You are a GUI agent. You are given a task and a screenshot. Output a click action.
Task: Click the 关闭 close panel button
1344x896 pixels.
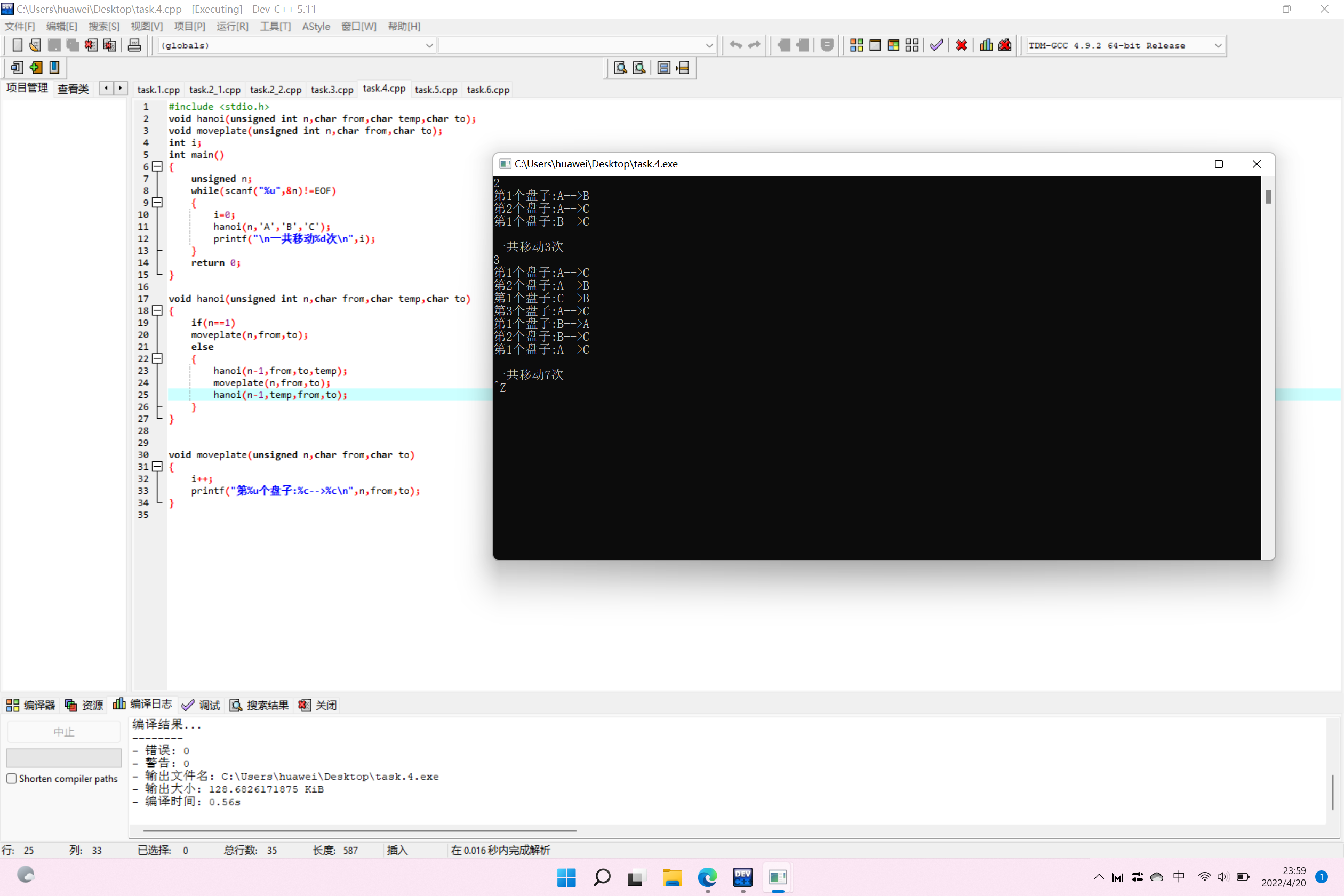tap(318, 705)
